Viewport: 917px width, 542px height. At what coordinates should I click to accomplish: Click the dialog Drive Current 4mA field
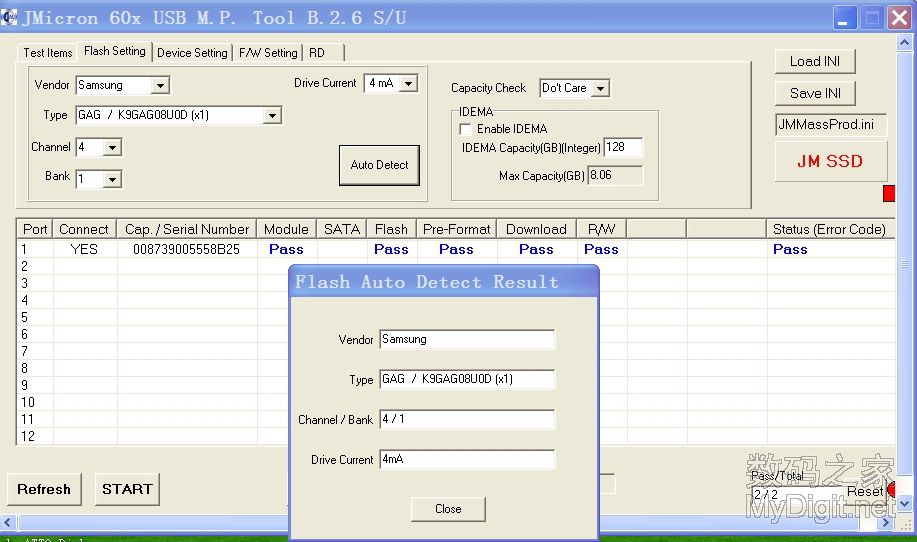(x=467, y=460)
